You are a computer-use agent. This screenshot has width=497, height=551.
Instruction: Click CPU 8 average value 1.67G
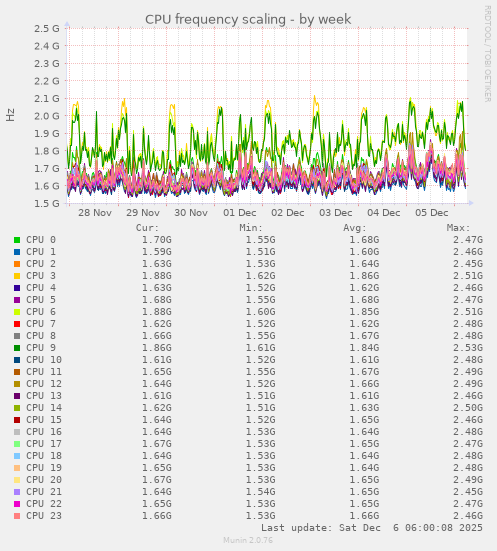click(x=364, y=336)
